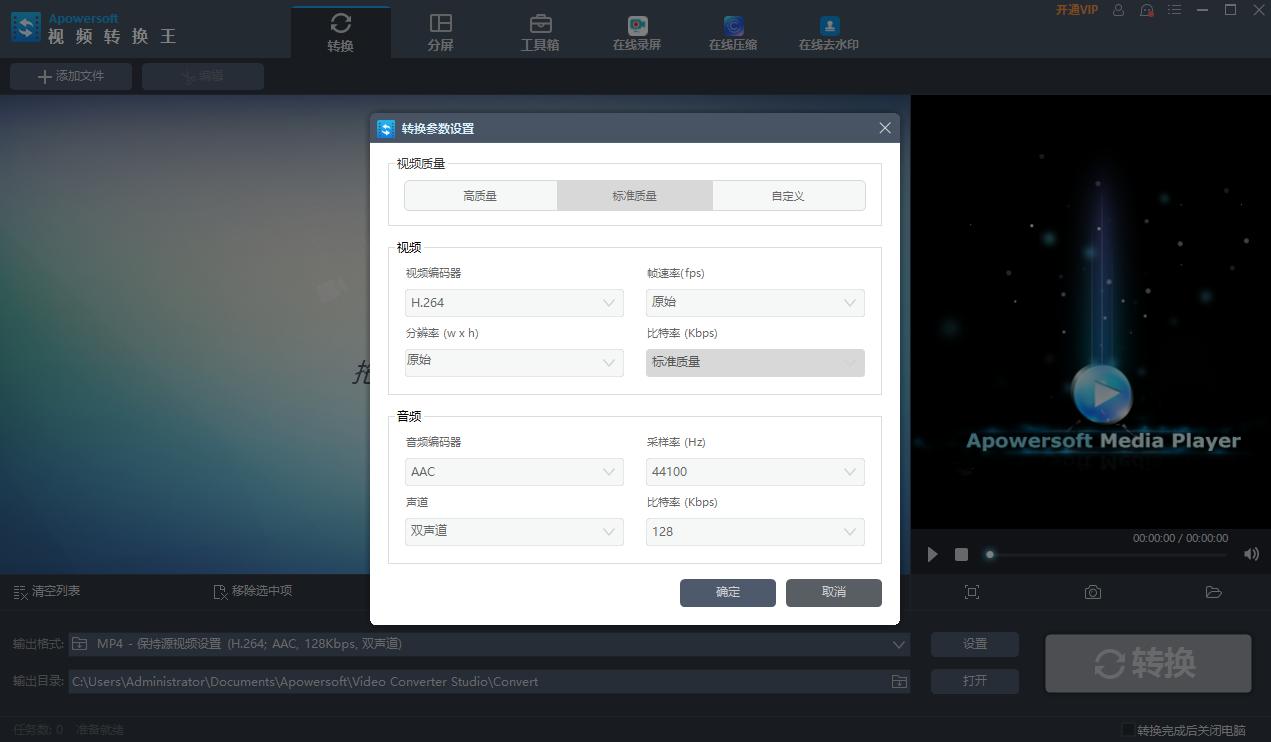1271x742 pixels.
Task: Switch to the 分屏 tab
Action: [x=440, y=30]
